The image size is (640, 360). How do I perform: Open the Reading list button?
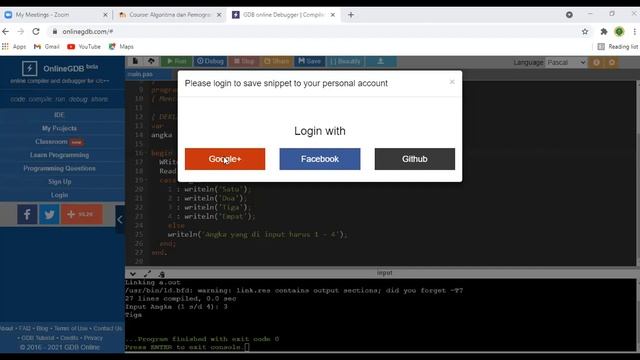618,47
